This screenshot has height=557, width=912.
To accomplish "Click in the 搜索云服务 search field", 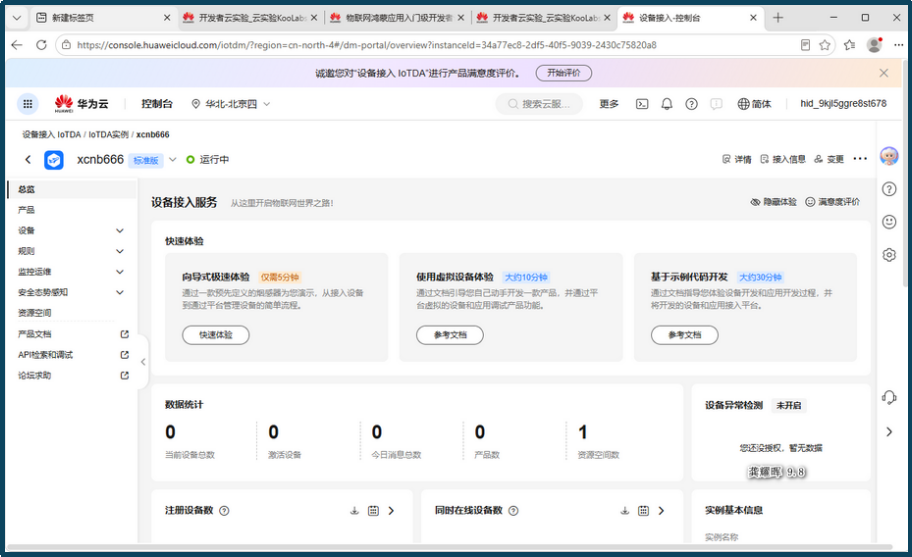I will point(539,104).
